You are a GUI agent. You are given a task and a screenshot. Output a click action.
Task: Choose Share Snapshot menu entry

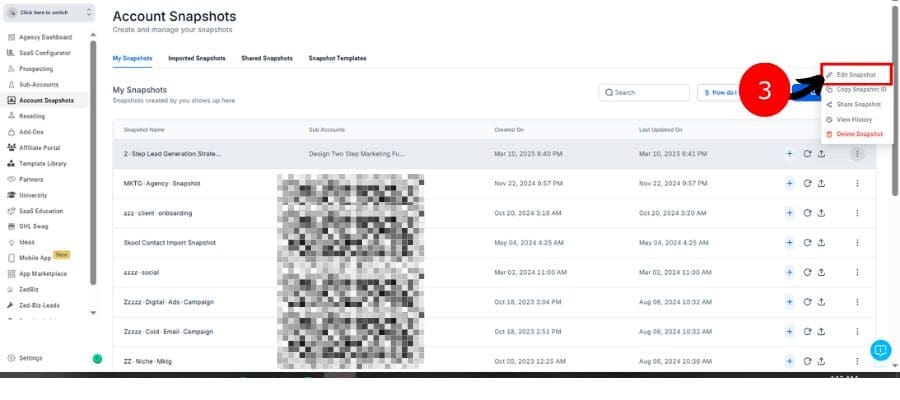point(853,104)
